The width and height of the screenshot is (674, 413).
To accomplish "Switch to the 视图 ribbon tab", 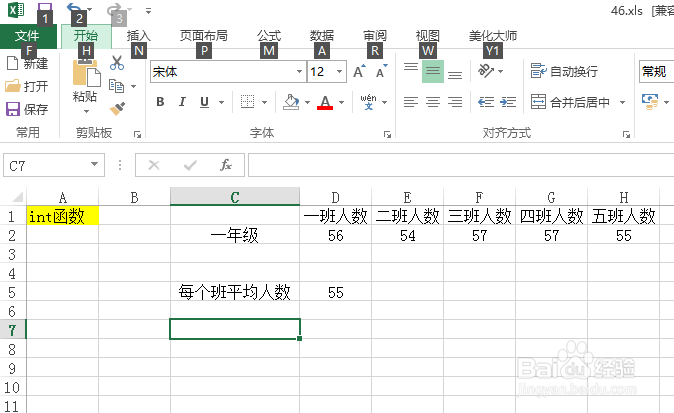I will [428, 36].
